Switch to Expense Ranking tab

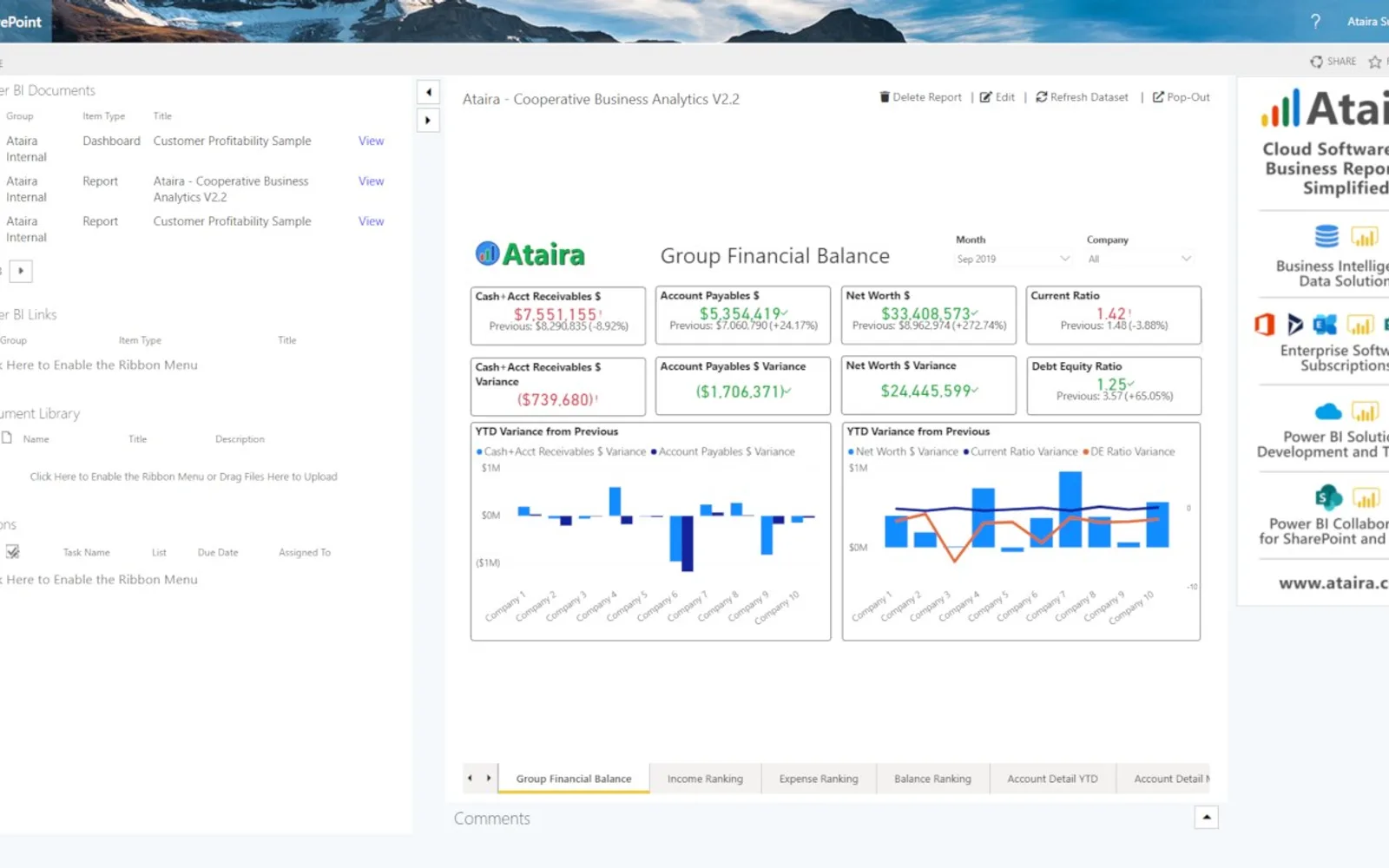coord(819,779)
